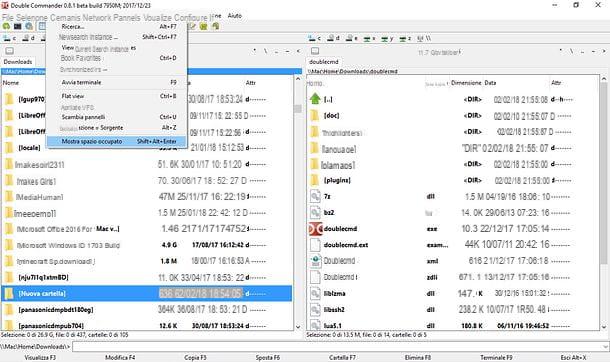Open drive c in the left panel

[x=9, y=38]
